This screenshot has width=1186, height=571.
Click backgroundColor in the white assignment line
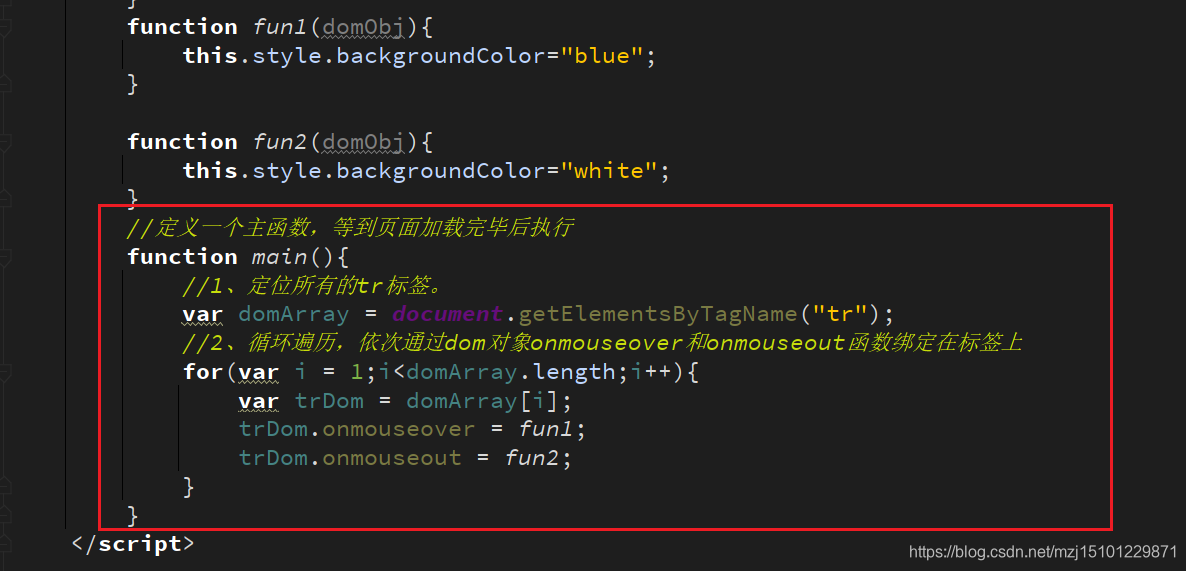(x=441, y=171)
